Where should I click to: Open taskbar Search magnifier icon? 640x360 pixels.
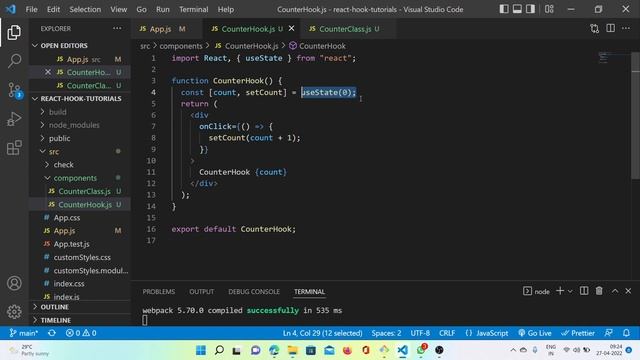pos(219,350)
